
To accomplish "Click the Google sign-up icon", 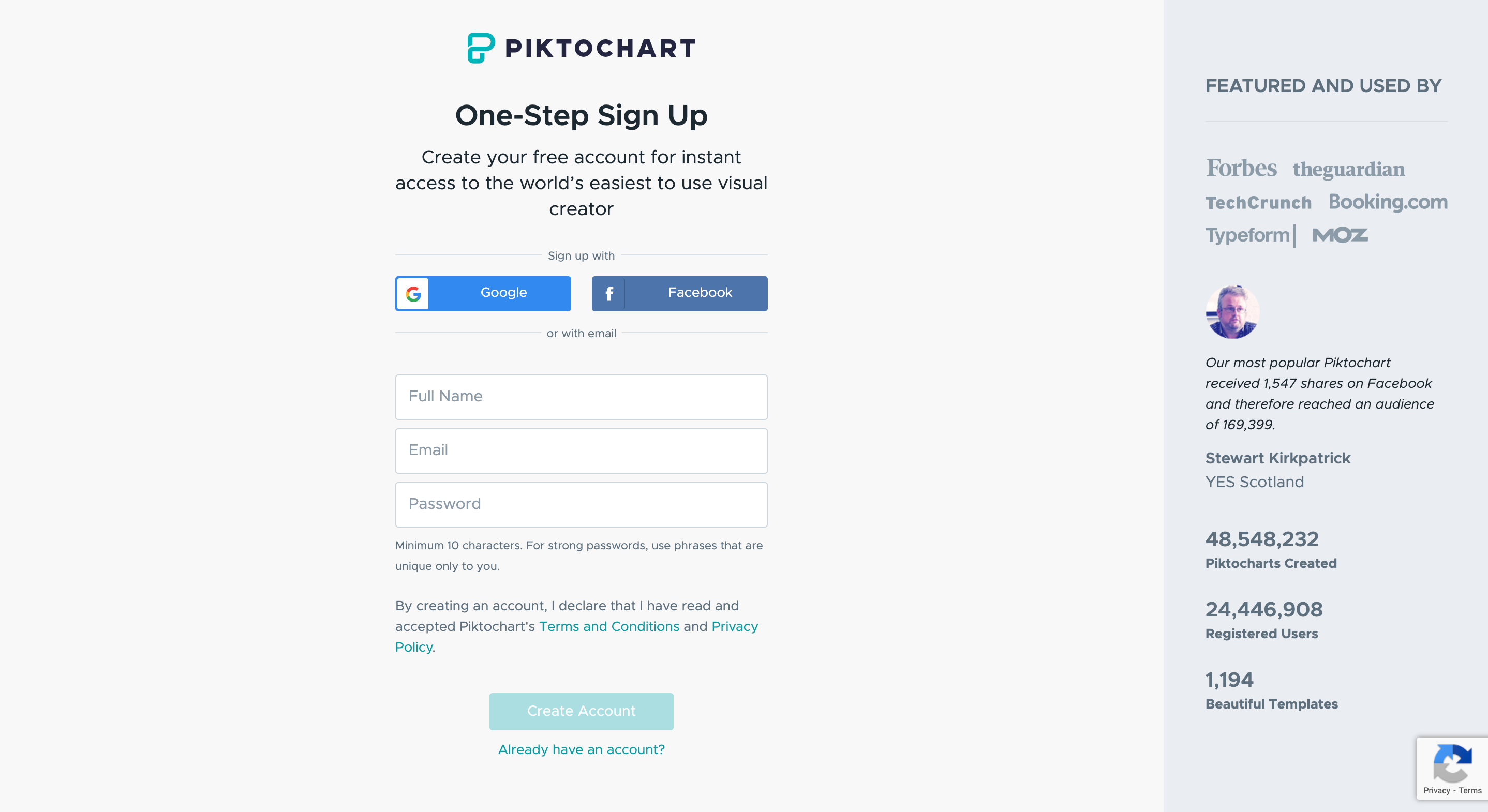I will (413, 293).
